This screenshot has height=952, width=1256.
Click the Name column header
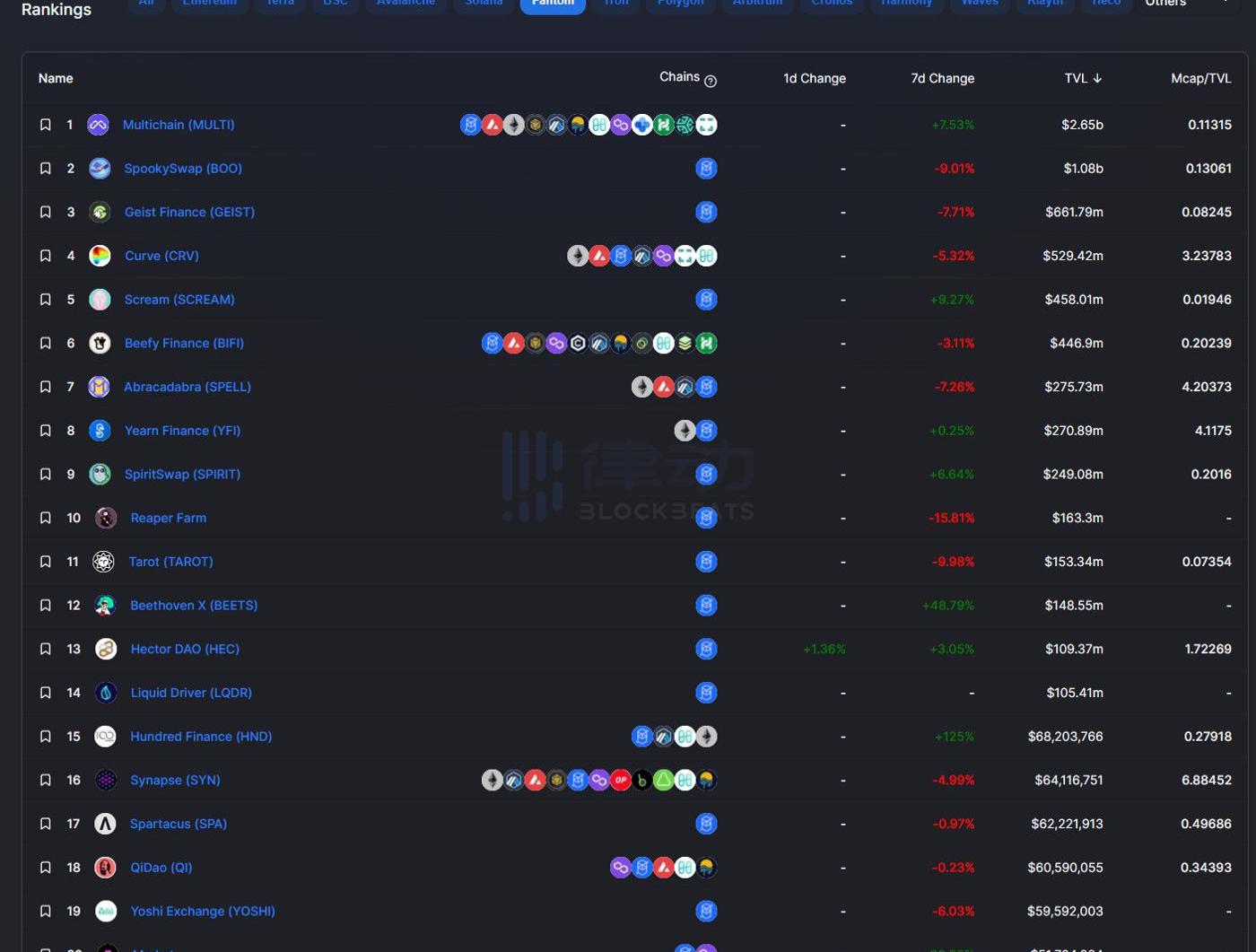pyautogui.click(x=56, y=78)
